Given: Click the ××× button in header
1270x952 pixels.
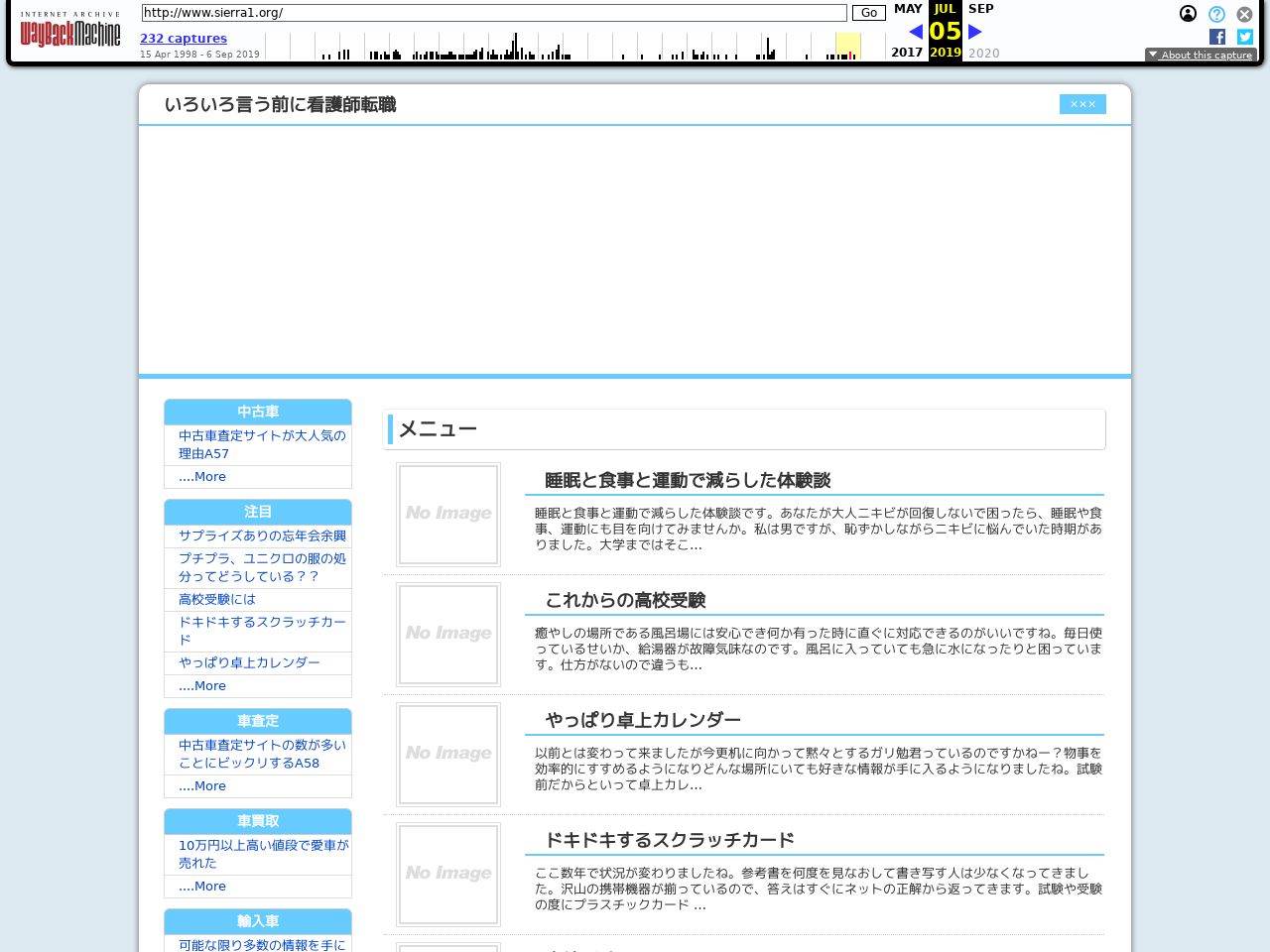Looking at the screenshot, I should pyautogui.click(x=1081, y=104).
